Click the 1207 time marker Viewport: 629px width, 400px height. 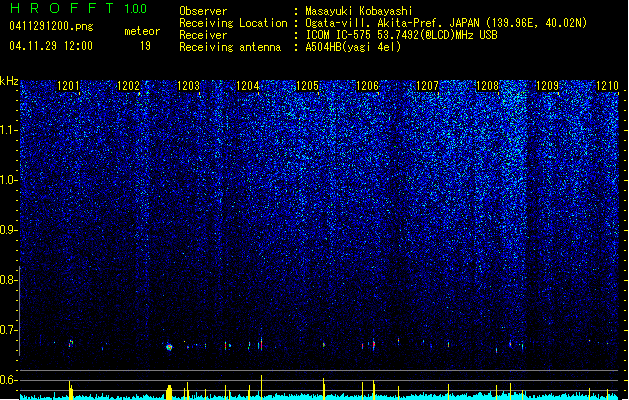click(428, 86)
